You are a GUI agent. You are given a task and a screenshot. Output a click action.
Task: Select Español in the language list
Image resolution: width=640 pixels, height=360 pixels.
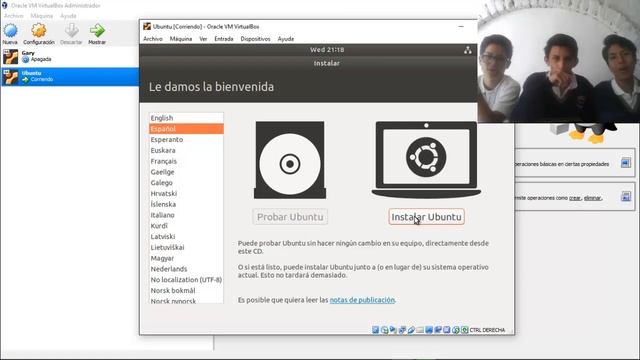tap(186, 129)
